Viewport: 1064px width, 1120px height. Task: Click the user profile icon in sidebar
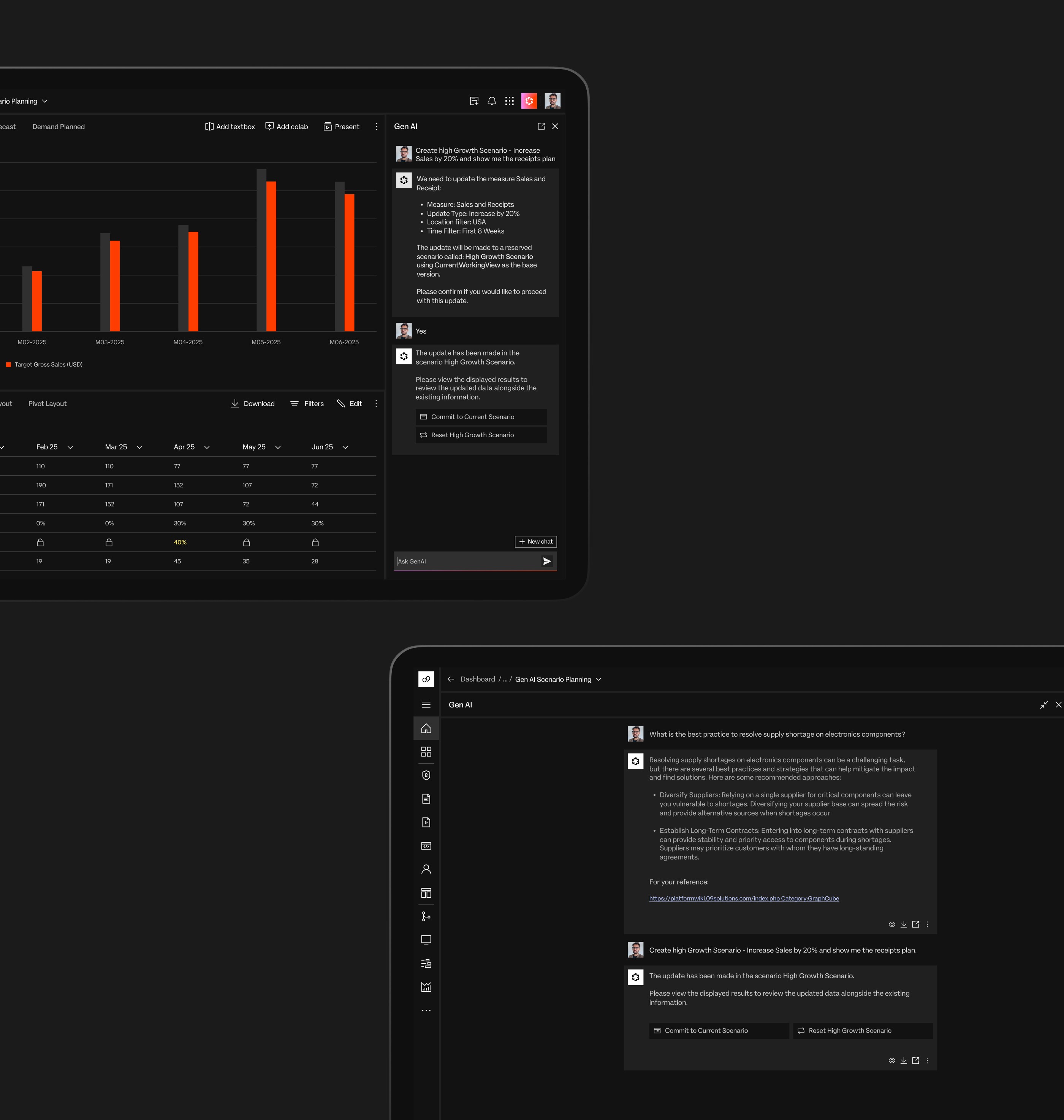coord(426,869)
